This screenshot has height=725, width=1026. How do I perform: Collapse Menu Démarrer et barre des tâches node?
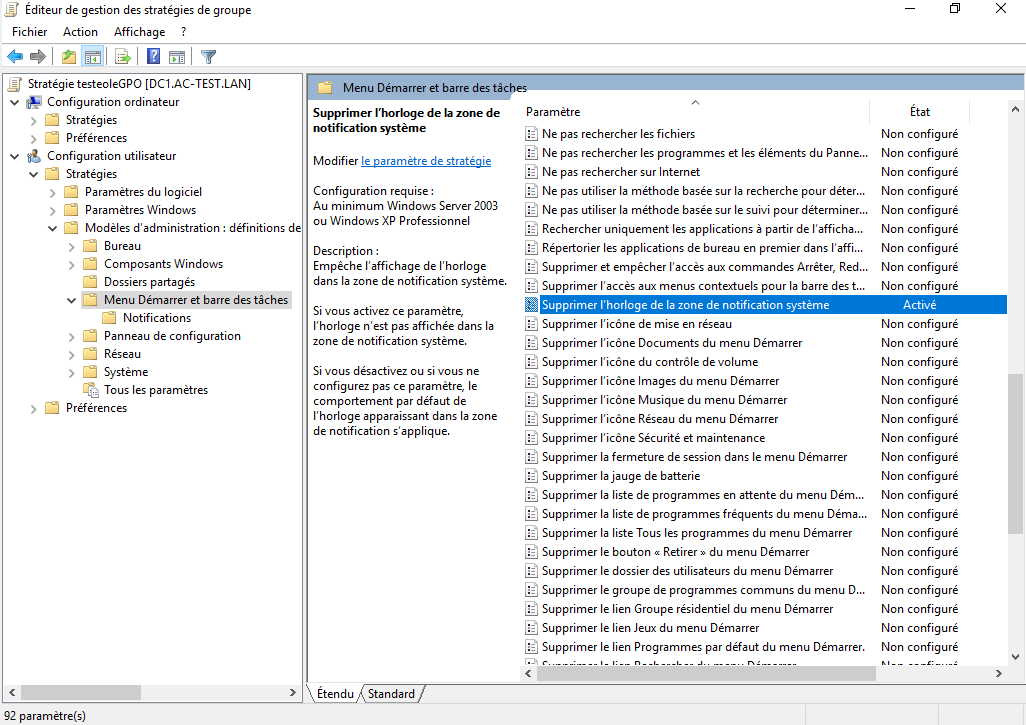click(x=72, y=300)
